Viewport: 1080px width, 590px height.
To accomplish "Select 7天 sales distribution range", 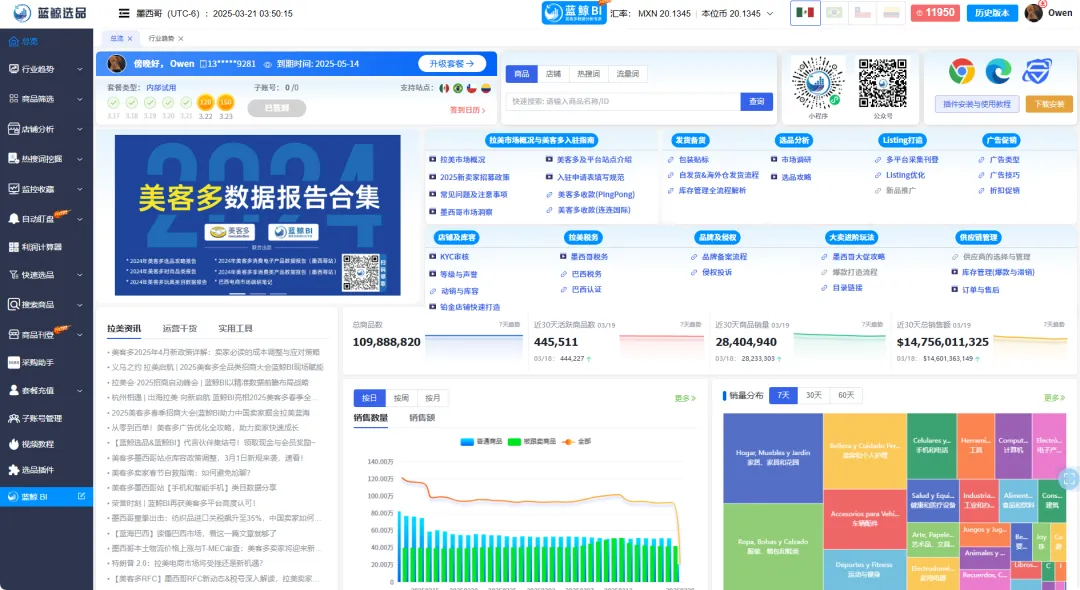I will click(783, 395).
